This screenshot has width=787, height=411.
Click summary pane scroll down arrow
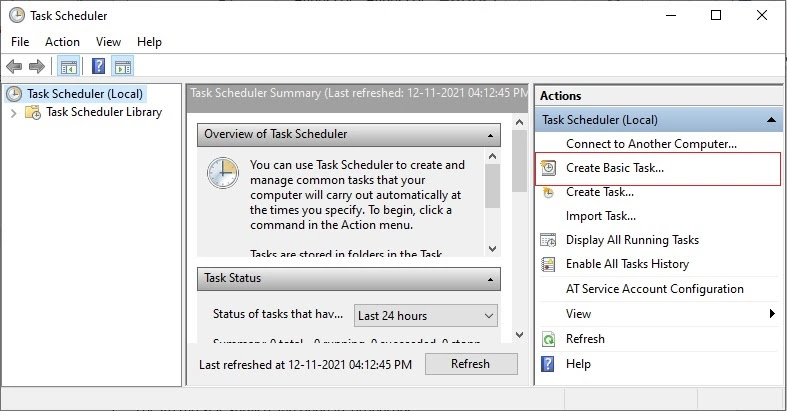coord(519,335)
